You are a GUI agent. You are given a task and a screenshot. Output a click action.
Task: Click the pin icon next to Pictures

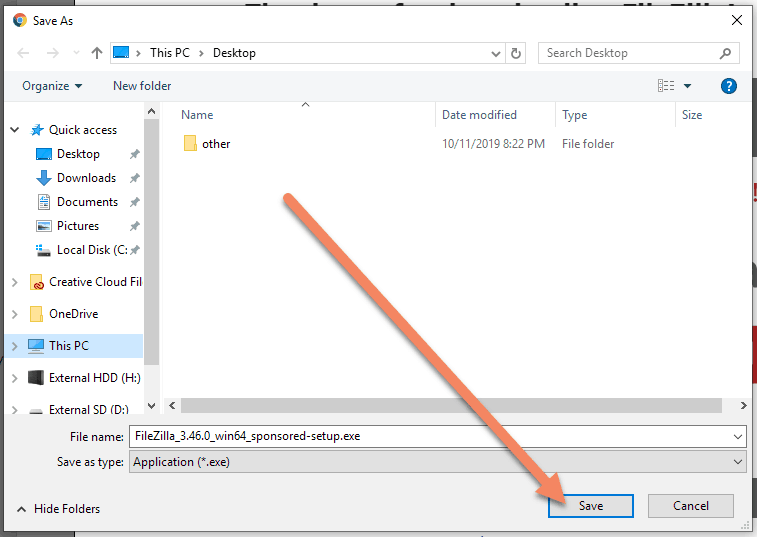135,226
